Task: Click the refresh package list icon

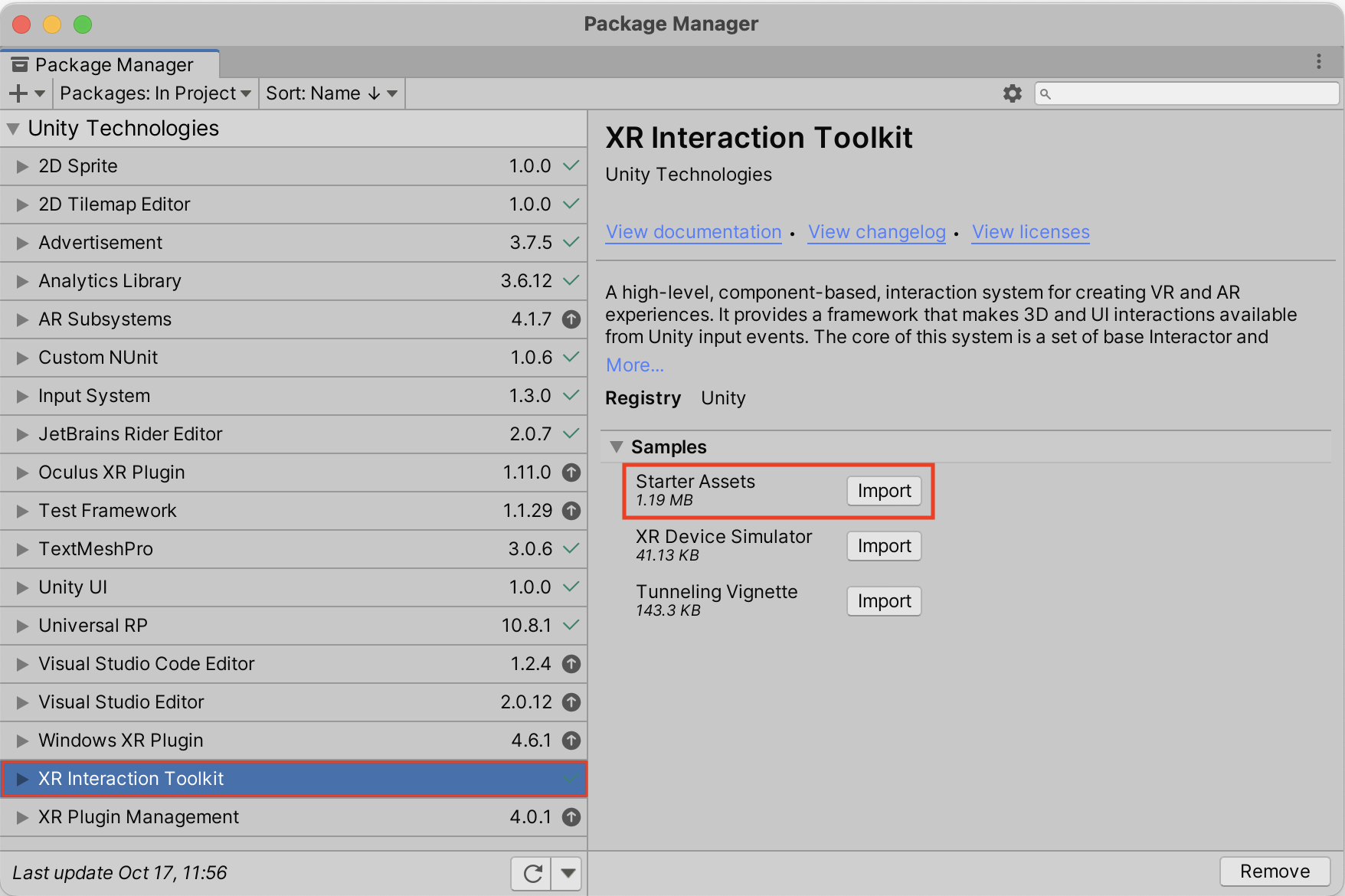Action: [x=532, y=873]
